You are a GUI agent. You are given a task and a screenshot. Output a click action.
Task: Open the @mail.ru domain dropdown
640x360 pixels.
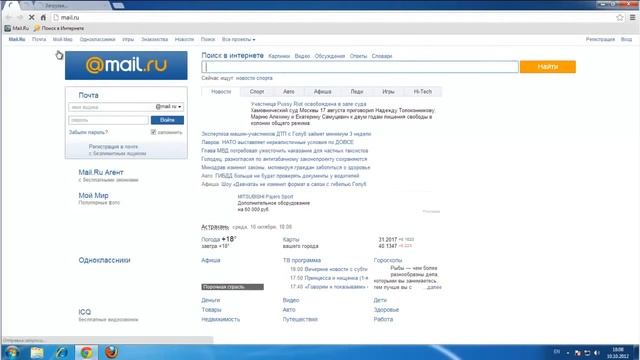[x=169, y=107]
